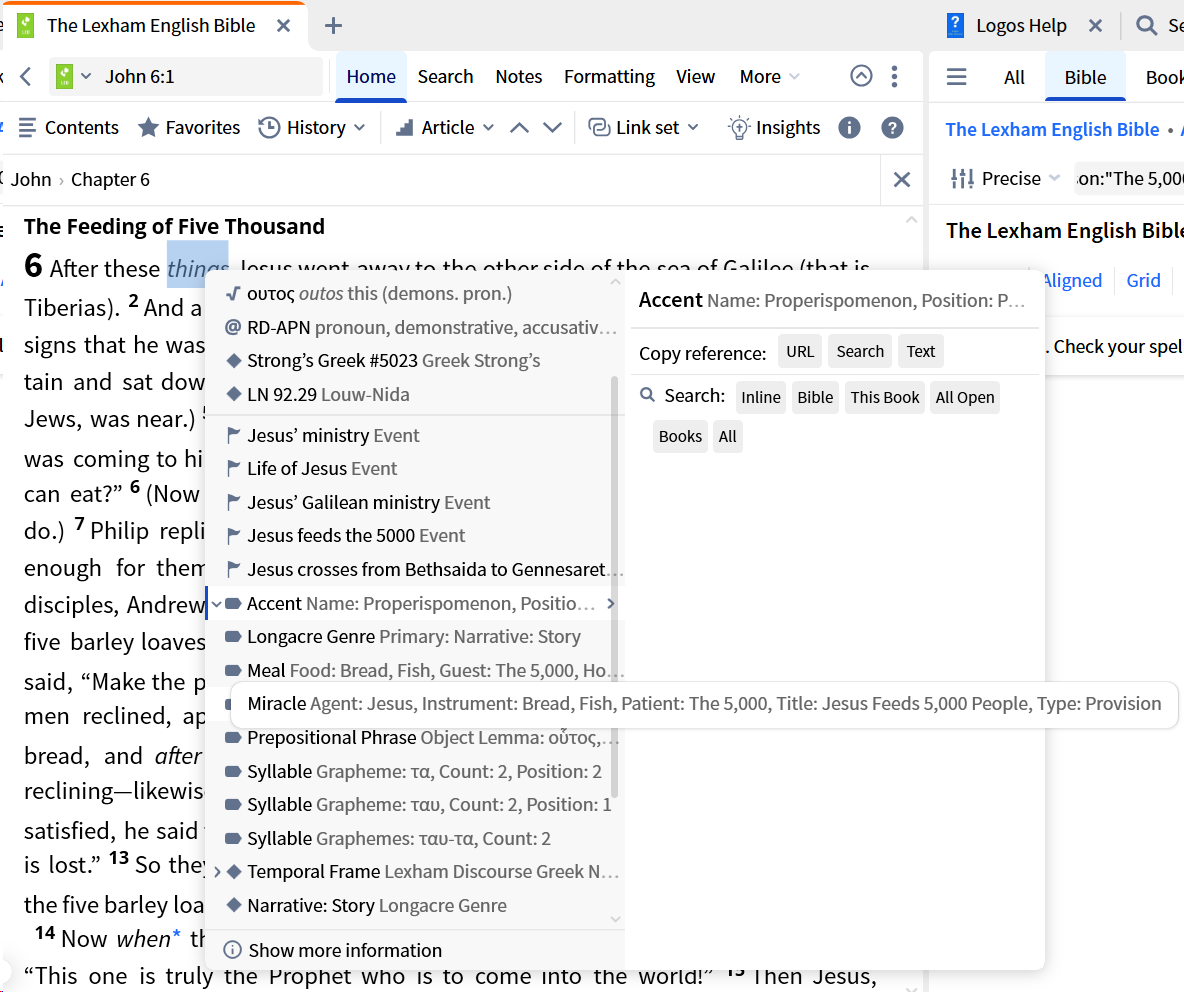Search Inline
The image size is (1184, 992).
coord(760,397)
